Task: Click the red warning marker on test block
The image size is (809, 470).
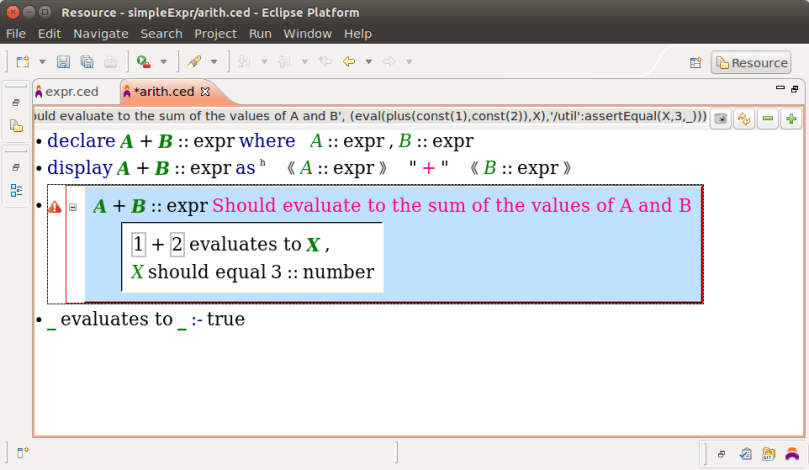Action: (x=55, y=207)
